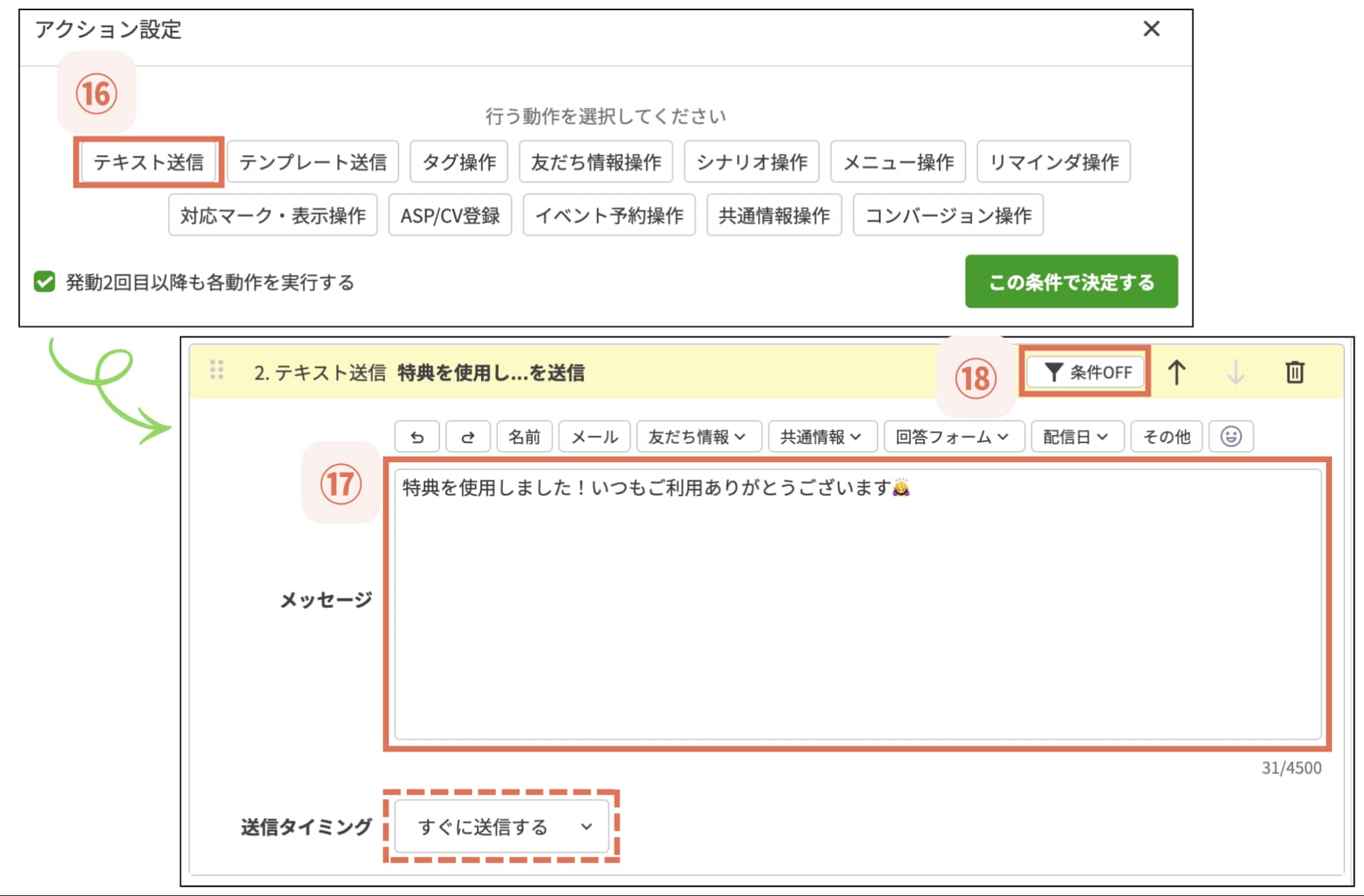
Task: Click the この条件で決定する button
Action: pyautogui.click(x=1071, y=281)
